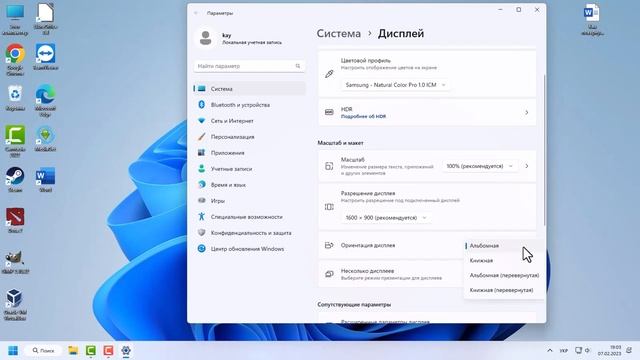Viewport: 640px width, 360px height.
Task: Open the Масштаб 100% dropdown
Action: (x=480, y=166)
